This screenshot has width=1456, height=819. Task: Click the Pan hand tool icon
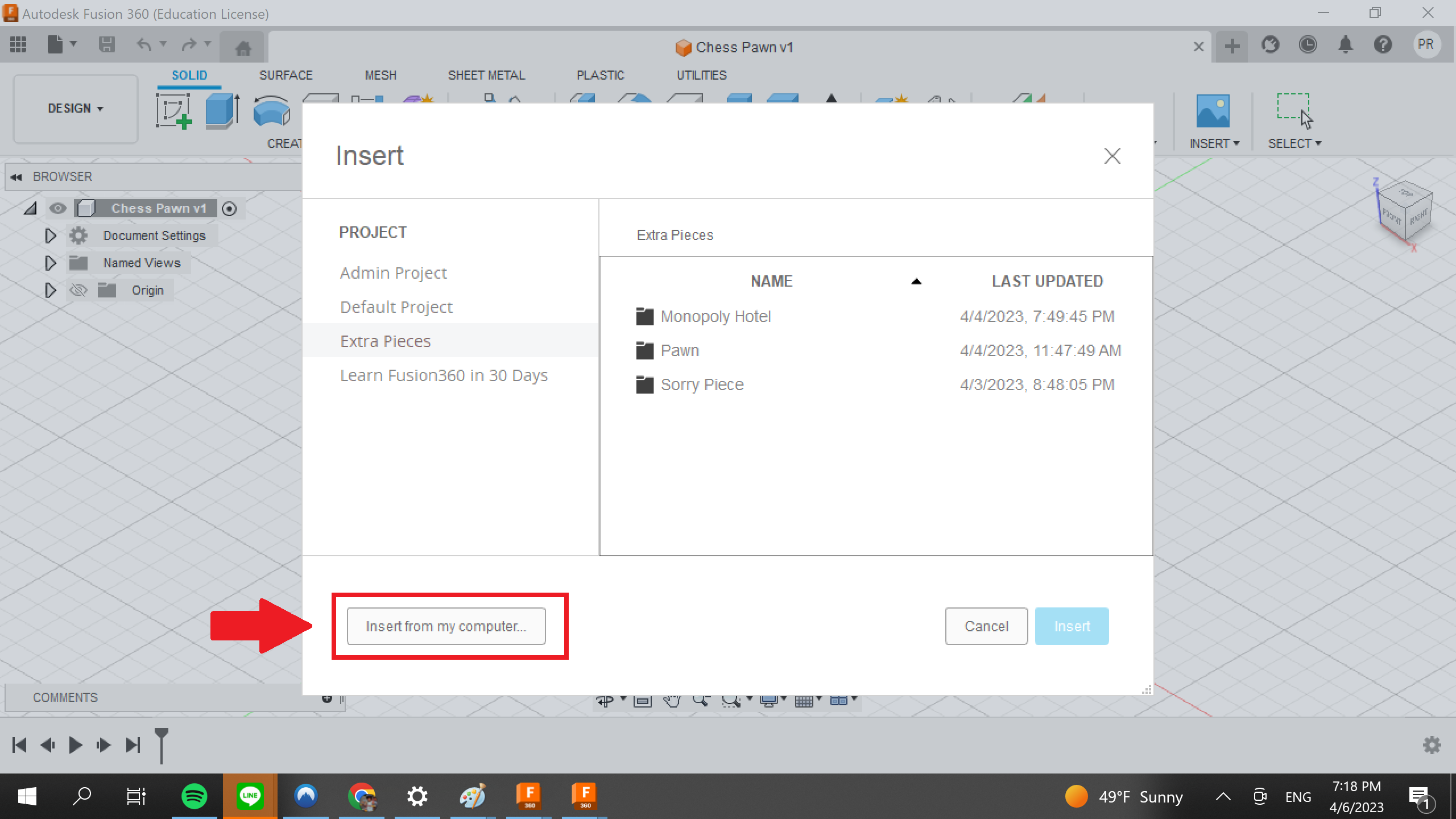pos(672,701)
